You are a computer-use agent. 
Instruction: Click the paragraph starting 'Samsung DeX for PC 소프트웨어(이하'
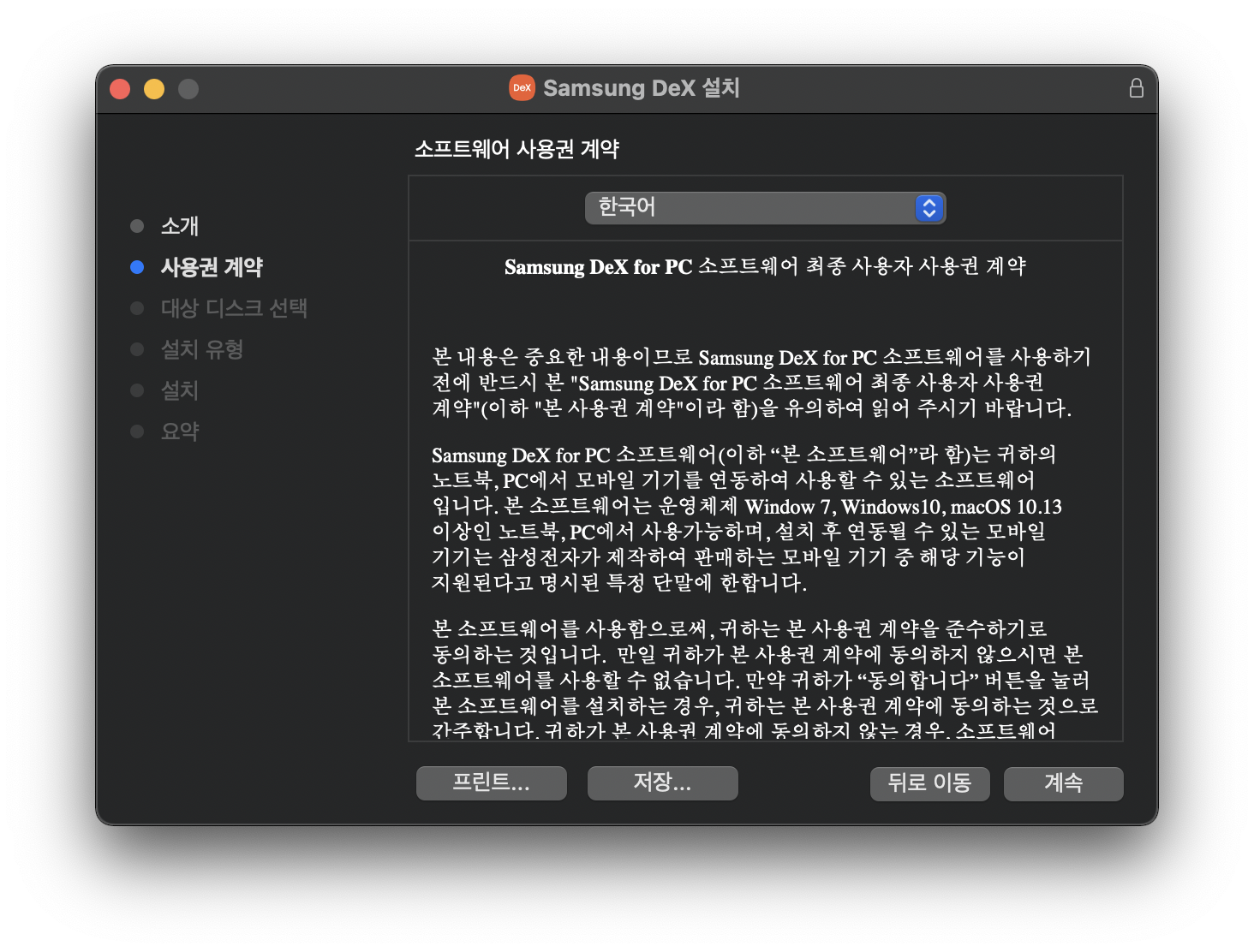[747, 519]
